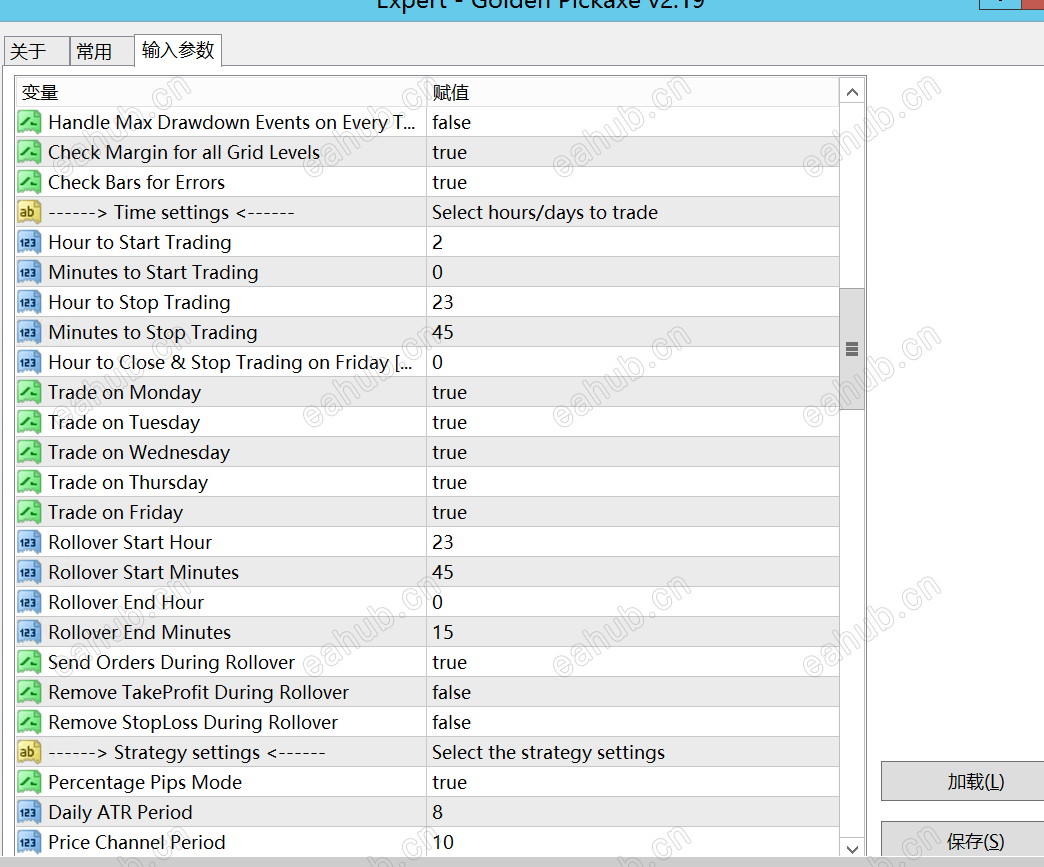This screenshot has width=1044, height=867.
Task: Click the boolean icon for Trade on Thursday
Action: (x=29, y=482)
